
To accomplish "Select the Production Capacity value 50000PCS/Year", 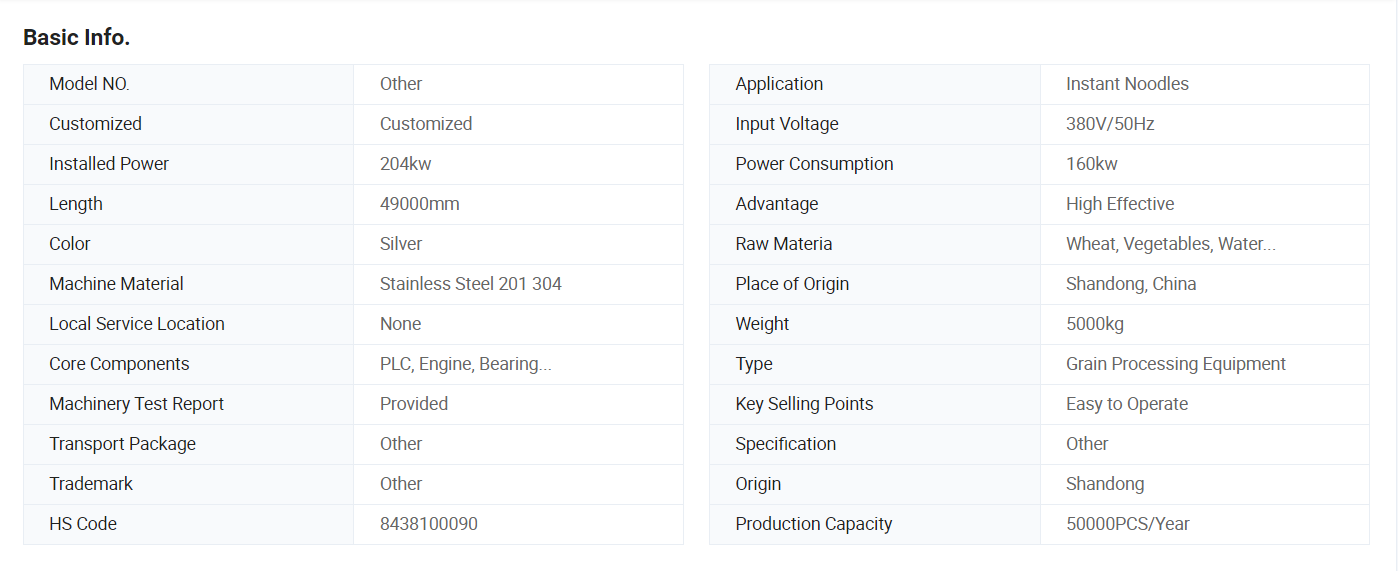I will pyautogui.click(x=1127, y=524).
